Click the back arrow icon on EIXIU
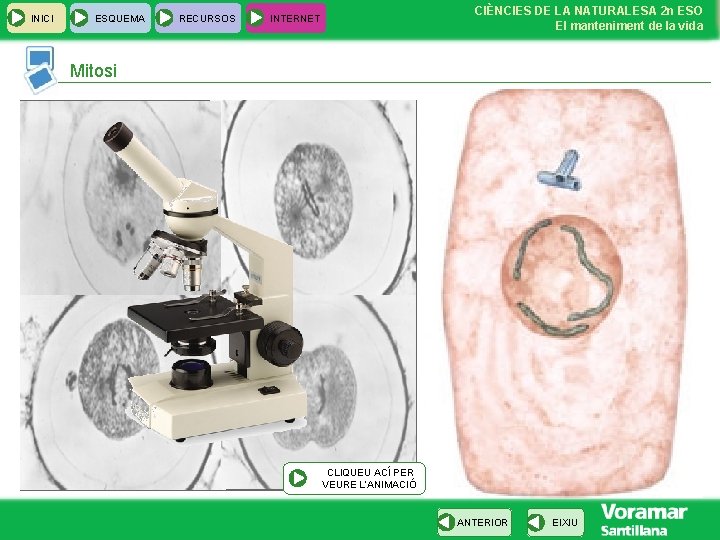 tap(536, 522)
